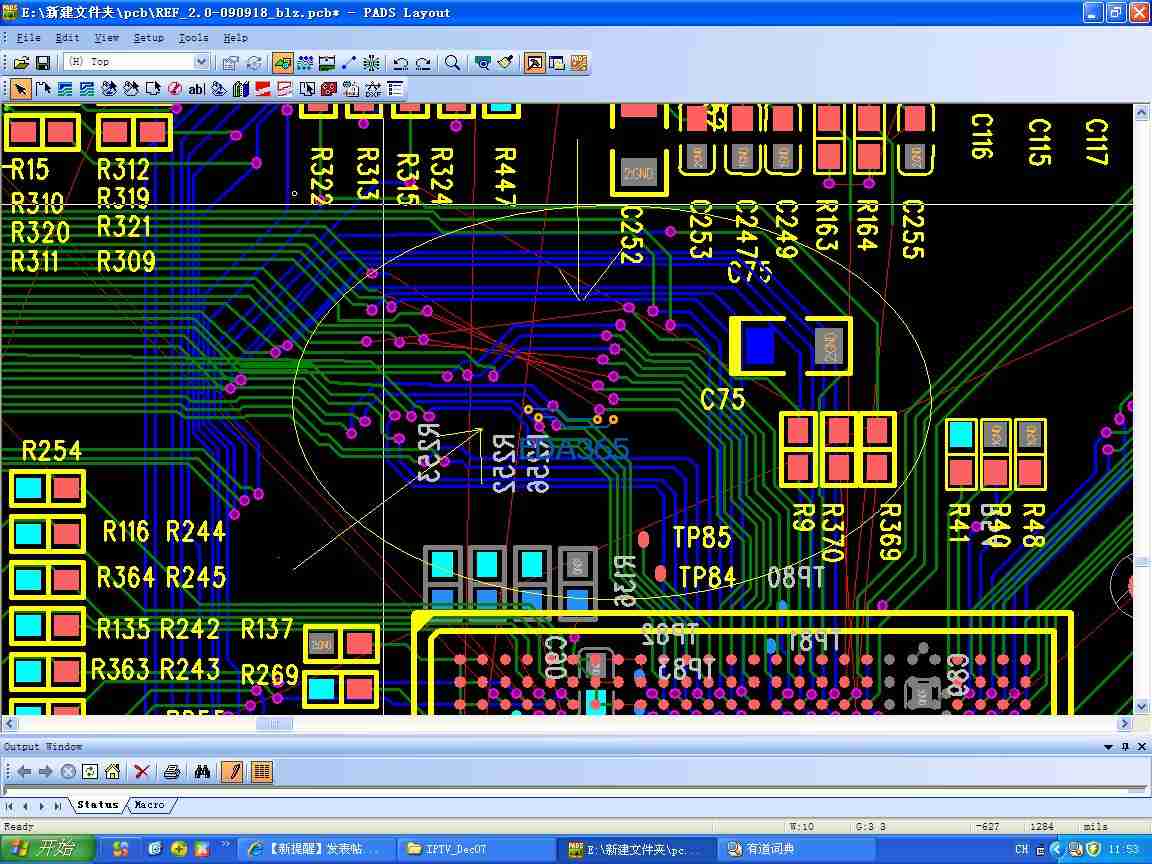Click the Copper cutout drafting icon
The height and width of the screenshot is (864, 1152).
coord(87,90)
